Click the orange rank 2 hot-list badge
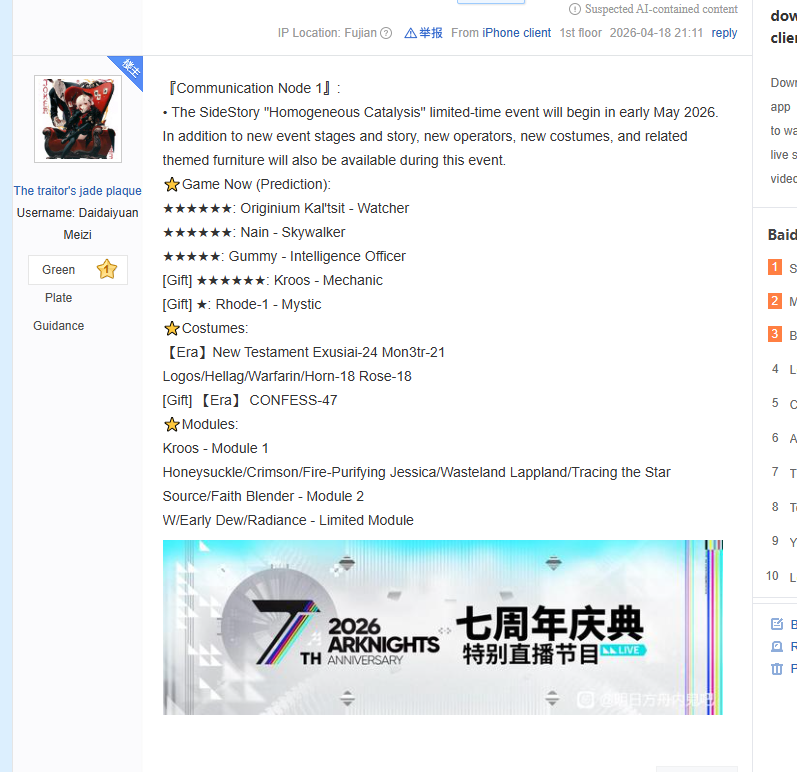The image size is (797, 772). 775,301
